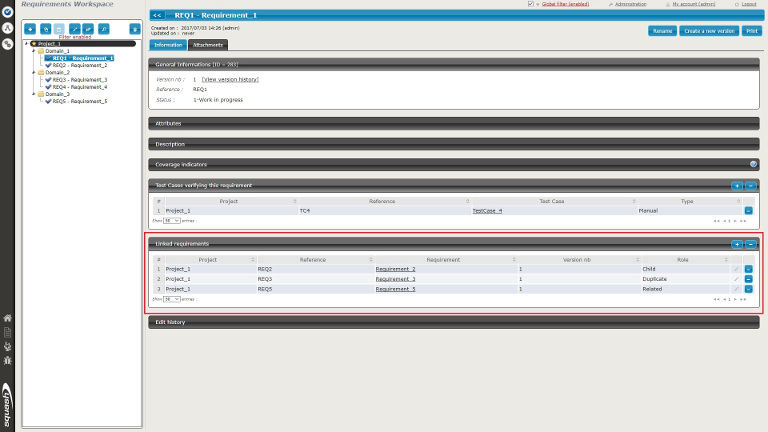768x432 pixels.
Task: Click the help icon in Coverage indicators header
Action: pos(753,164)
